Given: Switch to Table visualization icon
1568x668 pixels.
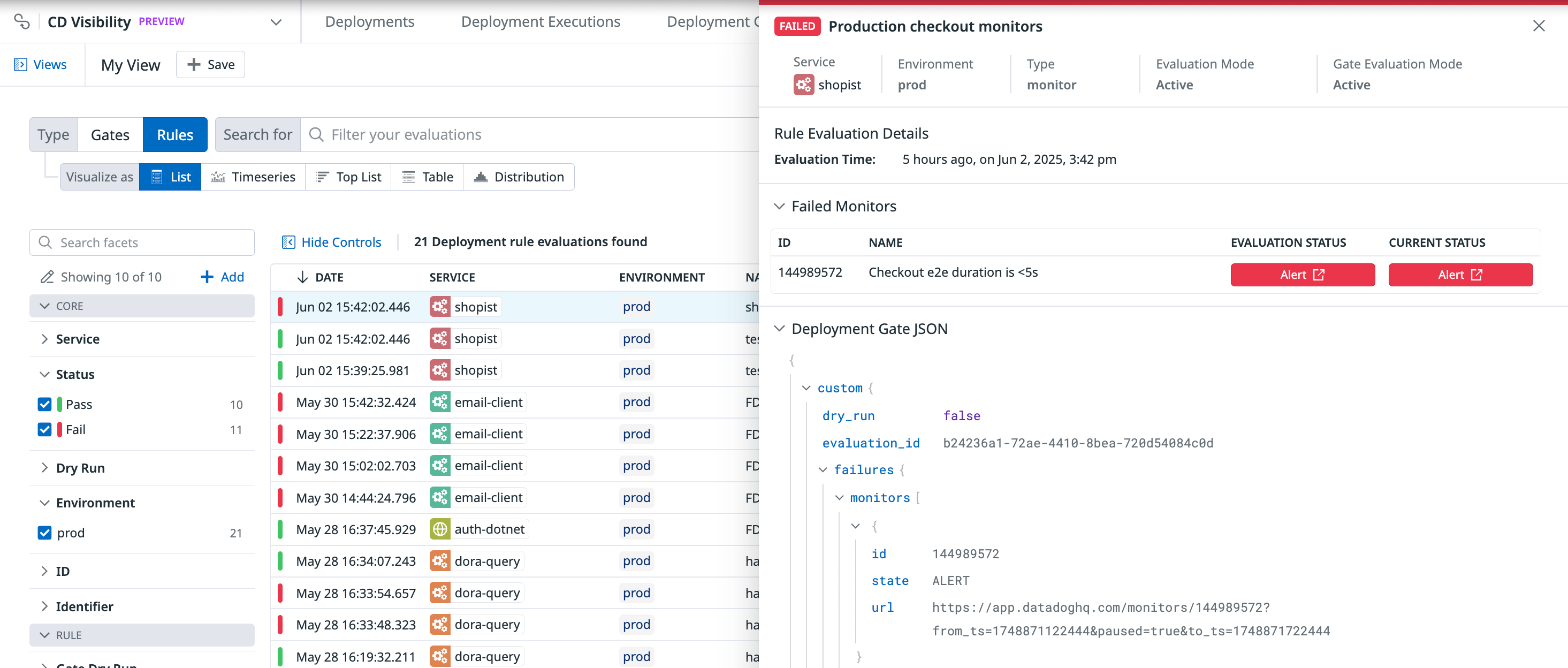Looking at the screenshot, I should (408, 177).
